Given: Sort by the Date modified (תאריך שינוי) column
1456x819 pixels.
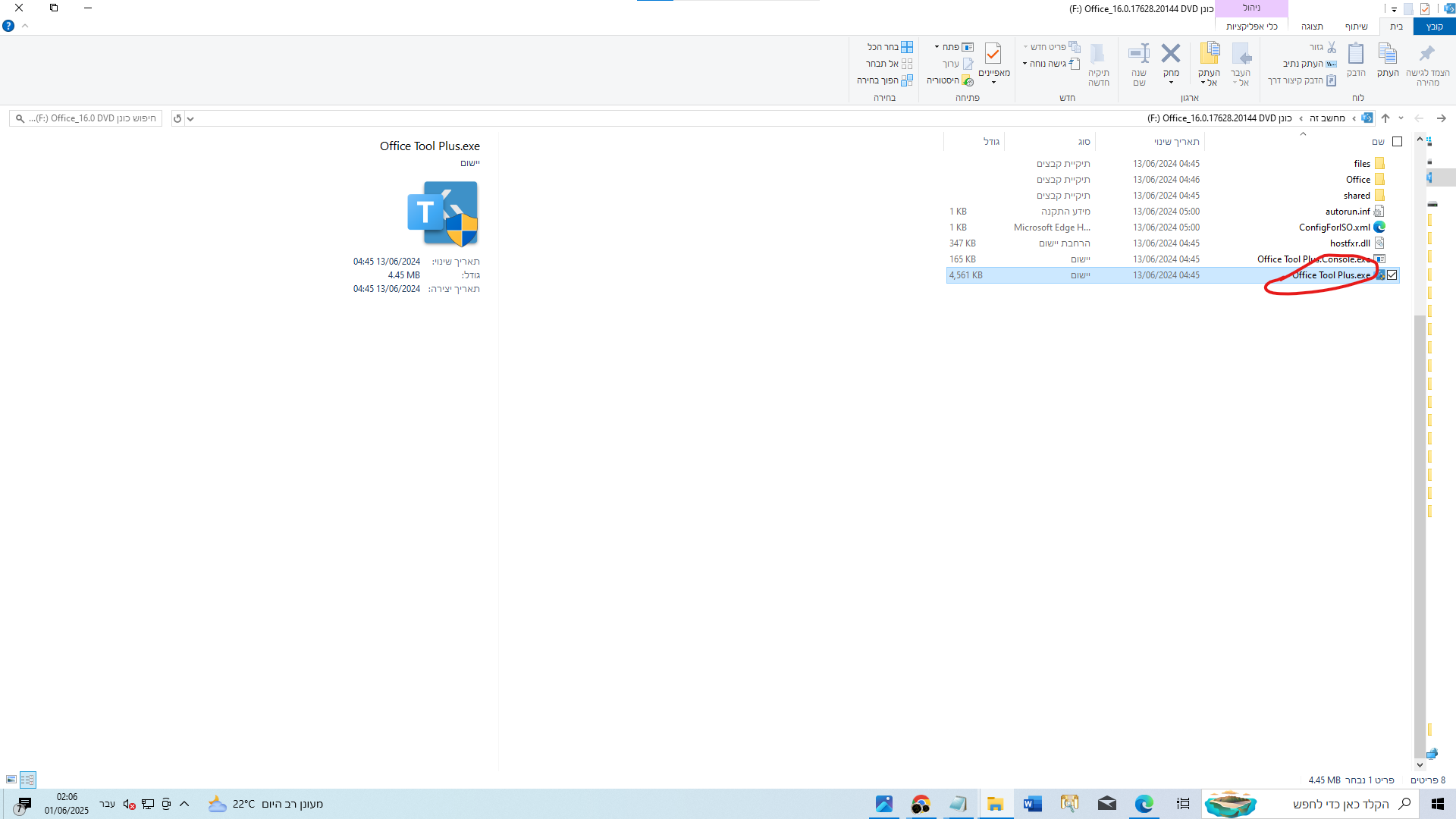Looking at the screenshot, I should (x=1150, y=142).
